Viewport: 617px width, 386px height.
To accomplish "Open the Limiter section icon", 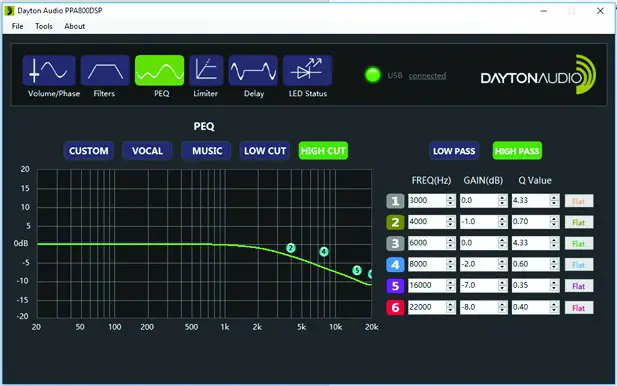I will 206,70.
